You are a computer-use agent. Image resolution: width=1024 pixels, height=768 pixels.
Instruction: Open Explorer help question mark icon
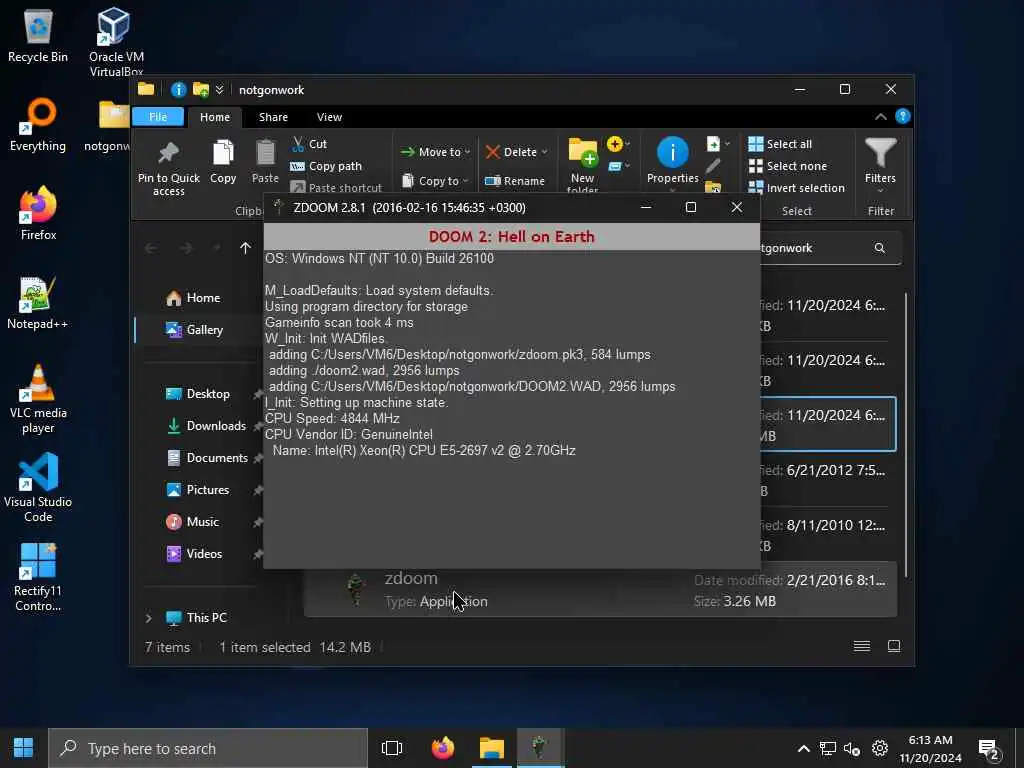903,116
